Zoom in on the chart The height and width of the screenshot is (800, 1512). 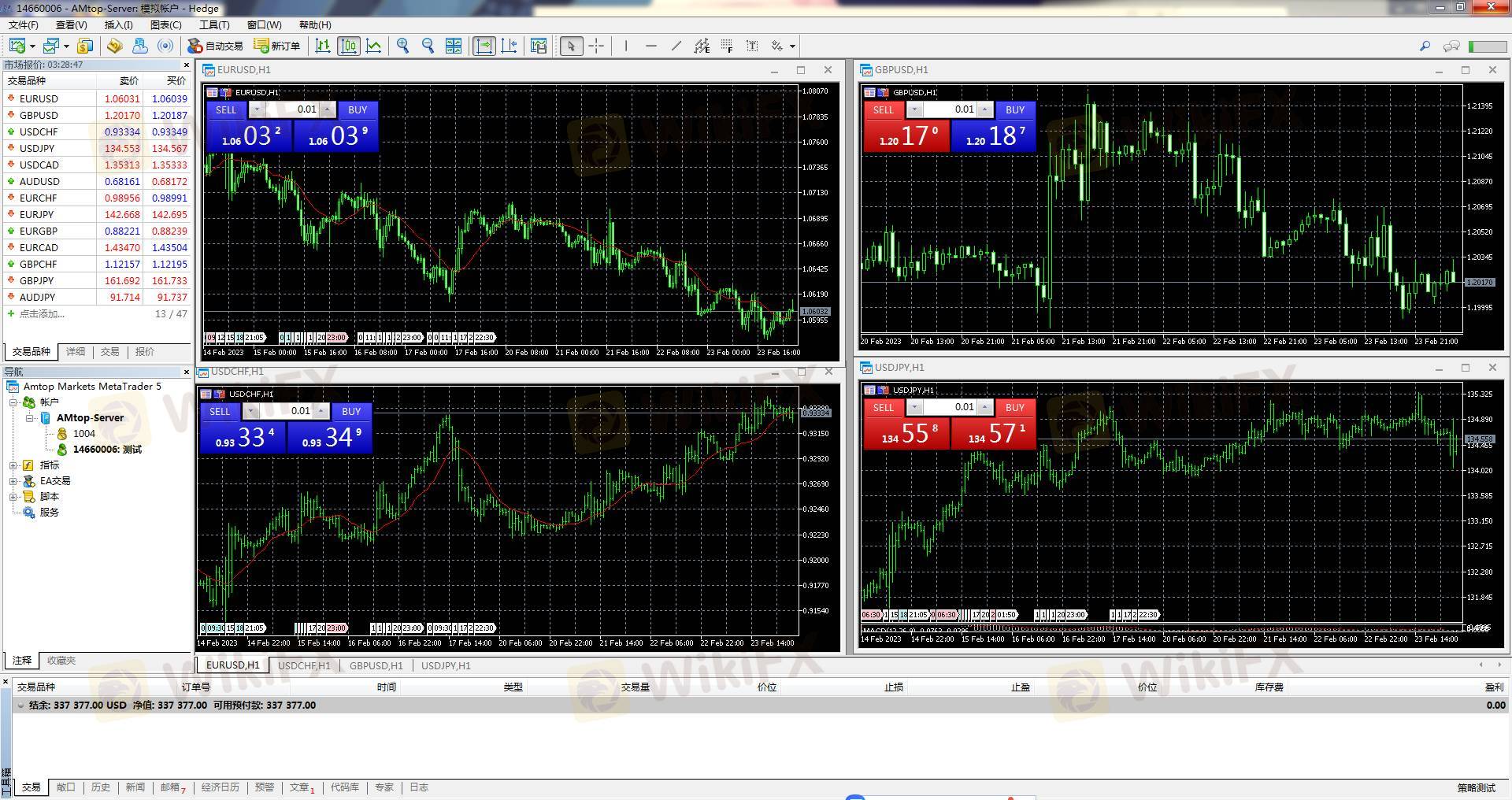[403, 46]
